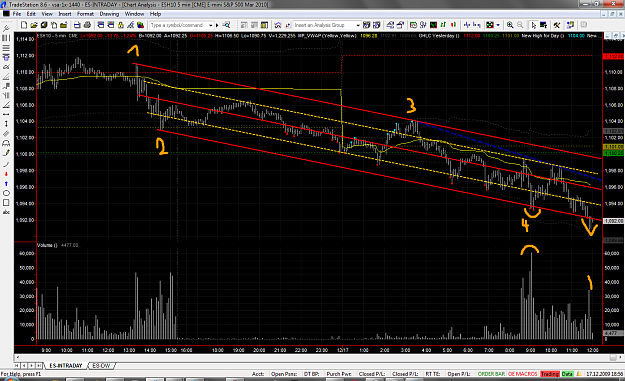Switch to the ES-DW workspace tab
The image size is (625, 381).
coord(101,365)
